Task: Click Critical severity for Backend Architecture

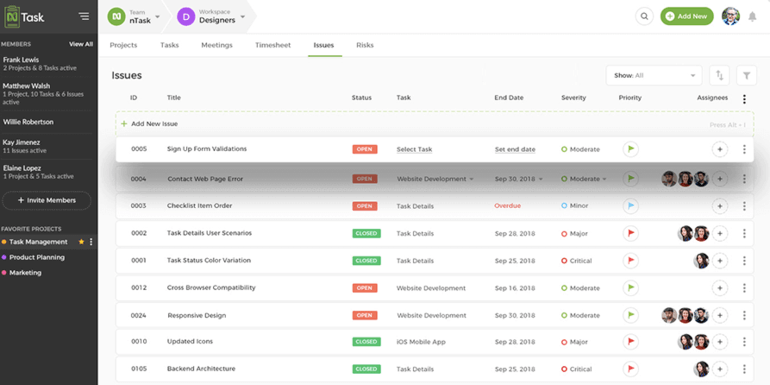Action: pyautogui.click(x=577, y=369)
